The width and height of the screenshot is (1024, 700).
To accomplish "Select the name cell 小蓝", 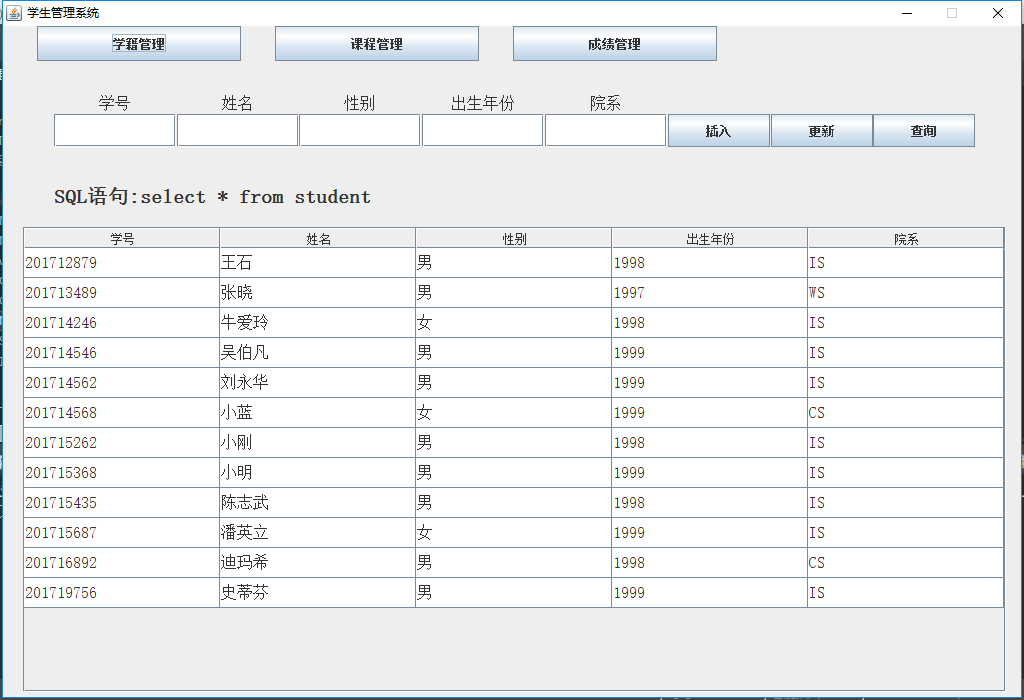I will [317, 413].
